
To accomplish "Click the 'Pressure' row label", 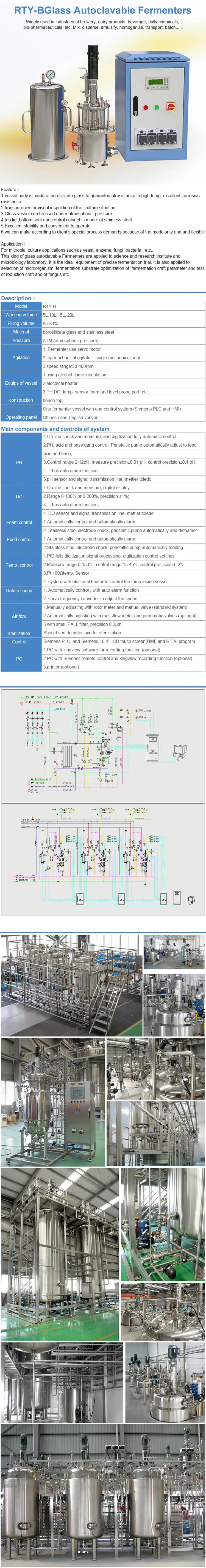I will coord(21,340).
